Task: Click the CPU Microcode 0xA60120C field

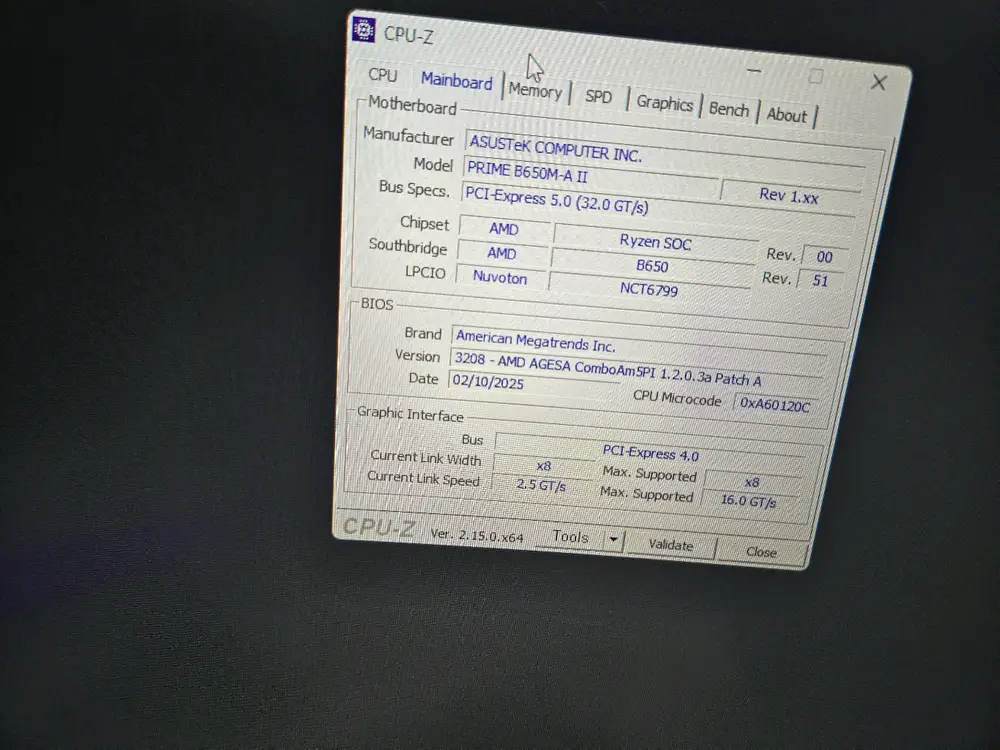Action: tap(775, 405)
